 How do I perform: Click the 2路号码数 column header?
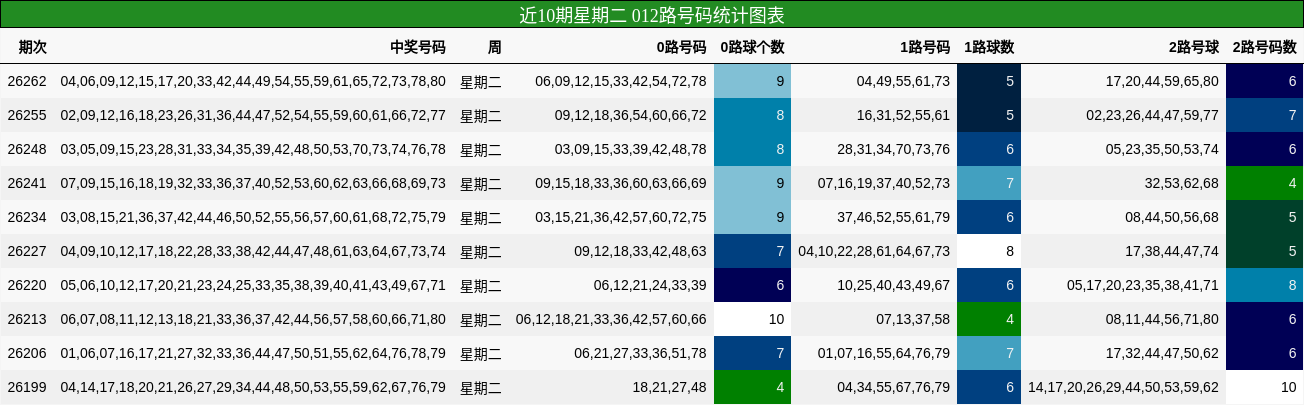pyautogui.click(x=1264, y=47)
